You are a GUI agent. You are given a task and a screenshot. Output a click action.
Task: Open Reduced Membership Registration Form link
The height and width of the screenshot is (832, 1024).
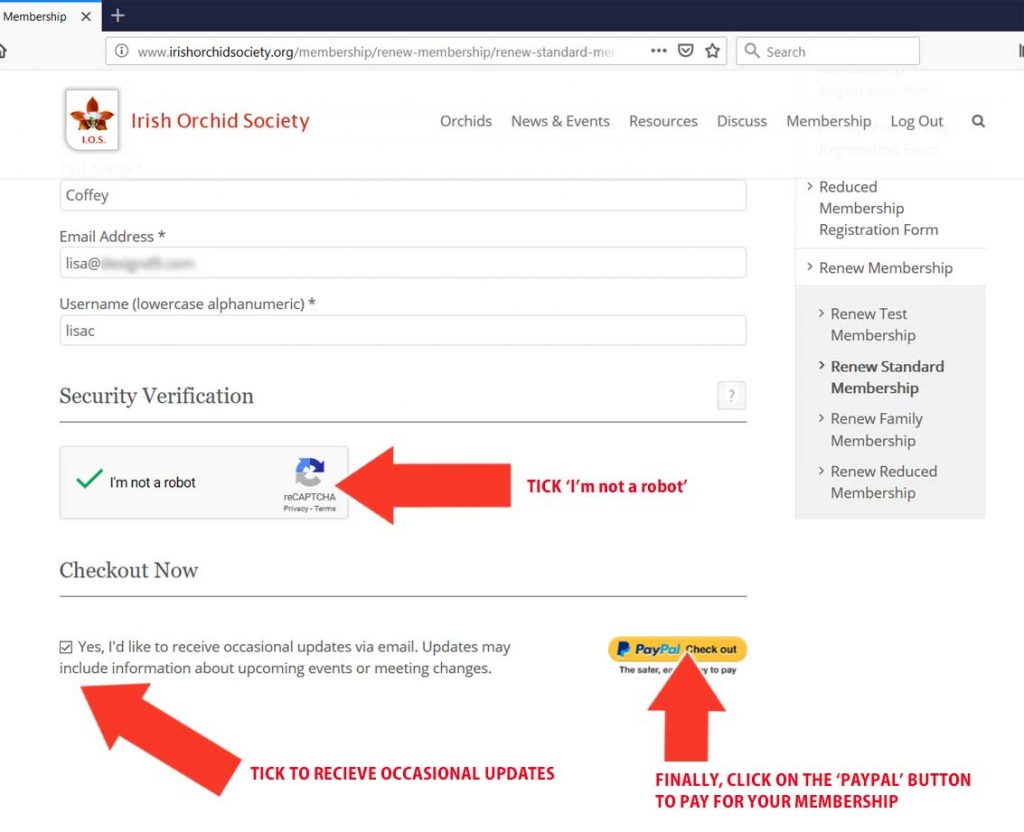click(878, 208)
